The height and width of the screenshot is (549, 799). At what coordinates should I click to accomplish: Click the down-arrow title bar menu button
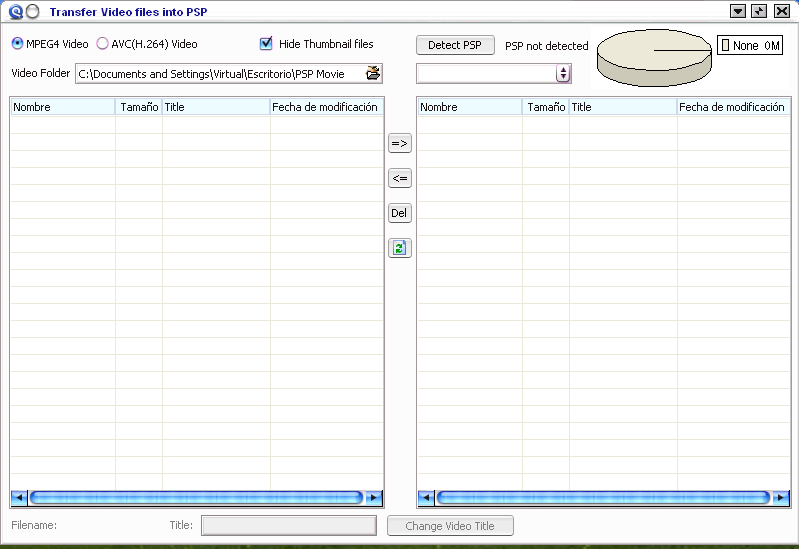tap(738, 11)
